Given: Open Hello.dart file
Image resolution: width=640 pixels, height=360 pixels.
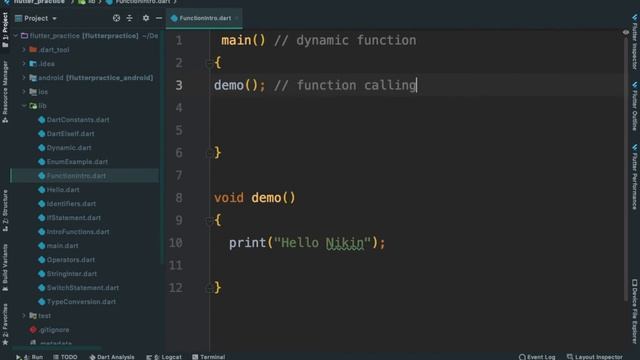Looking at the screenshot, I should (63, 190).
